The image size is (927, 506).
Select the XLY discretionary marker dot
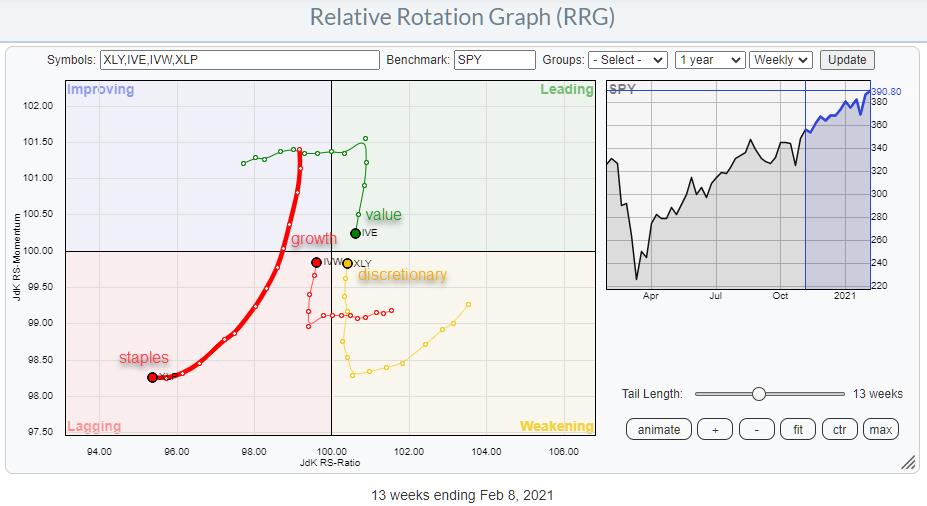(x=347, y=263)
